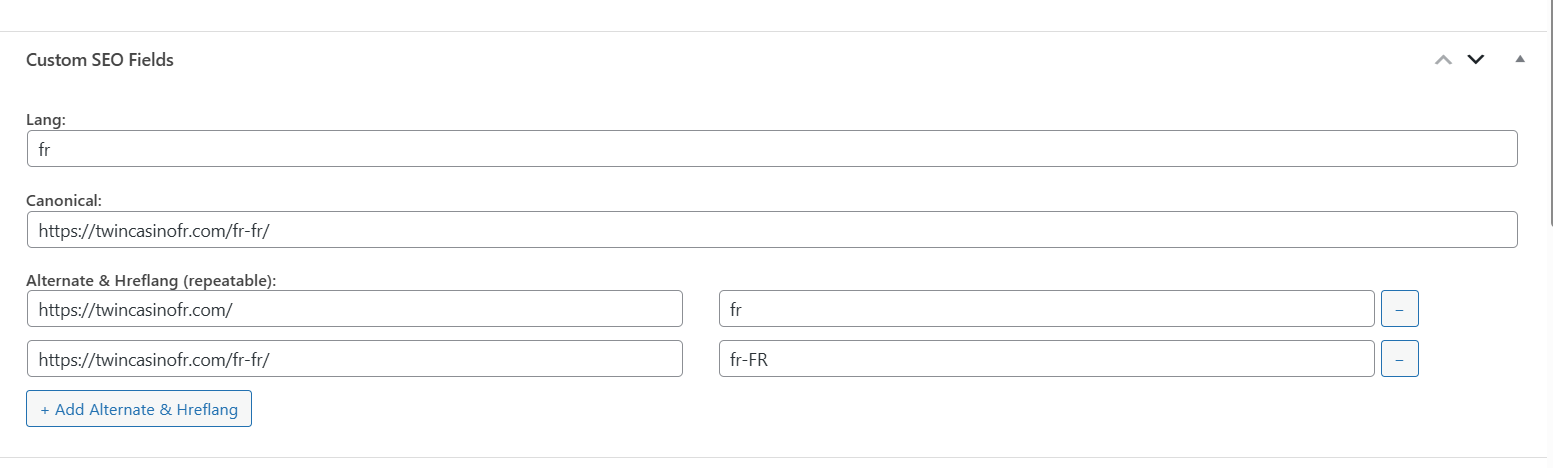This screenshot has height=468, width=1553.
Task: Edit the hreflang field containing fr
Action: click(x=1046, y=309)
